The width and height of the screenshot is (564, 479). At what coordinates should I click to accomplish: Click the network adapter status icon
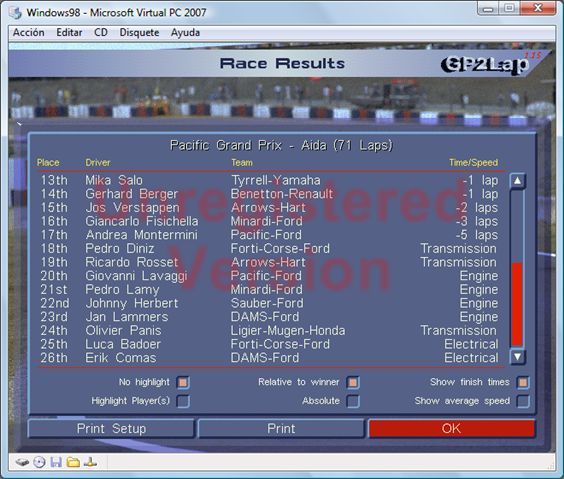90,462
